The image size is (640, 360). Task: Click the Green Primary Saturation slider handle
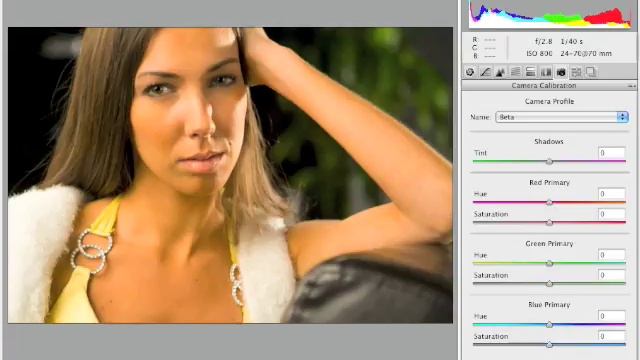549,284
